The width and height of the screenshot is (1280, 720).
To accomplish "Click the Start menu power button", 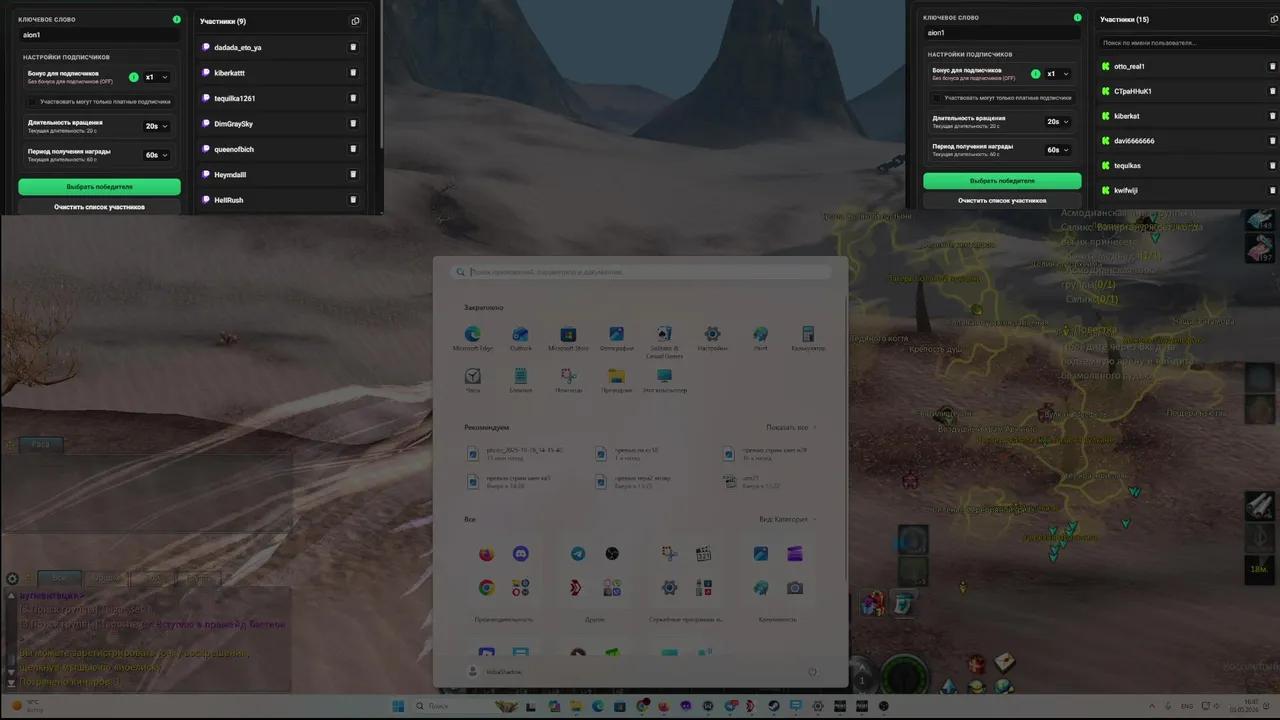I will click(812, 672).
